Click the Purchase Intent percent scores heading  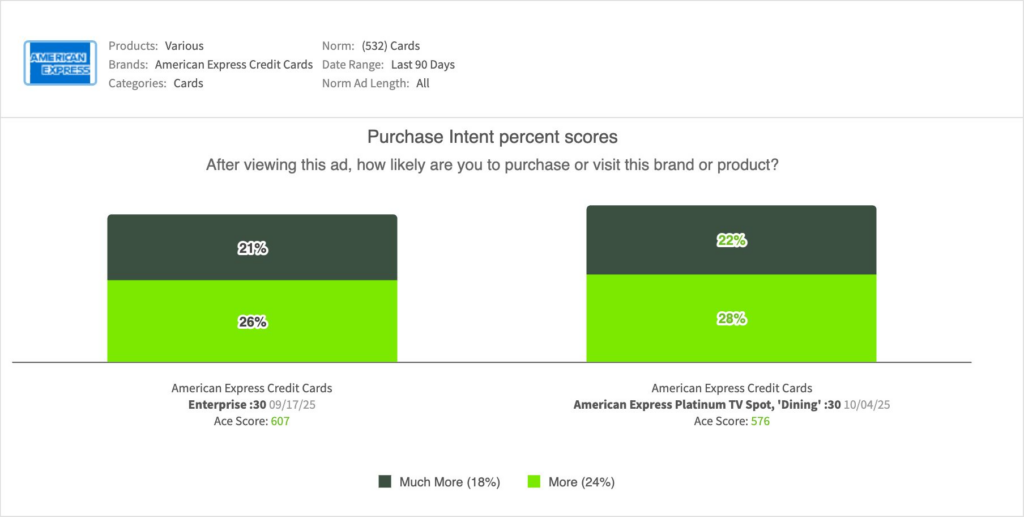(492, 137)
